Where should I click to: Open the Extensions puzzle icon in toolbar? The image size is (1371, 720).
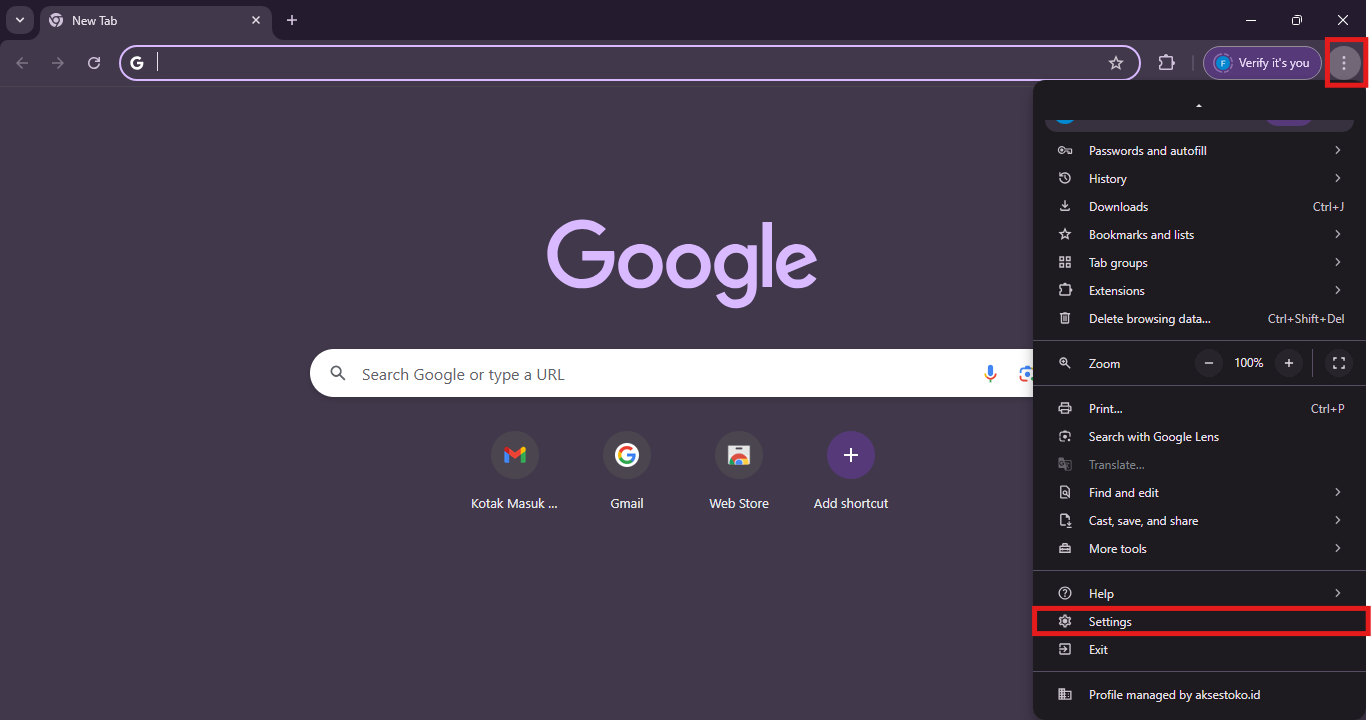[1166, 63]
